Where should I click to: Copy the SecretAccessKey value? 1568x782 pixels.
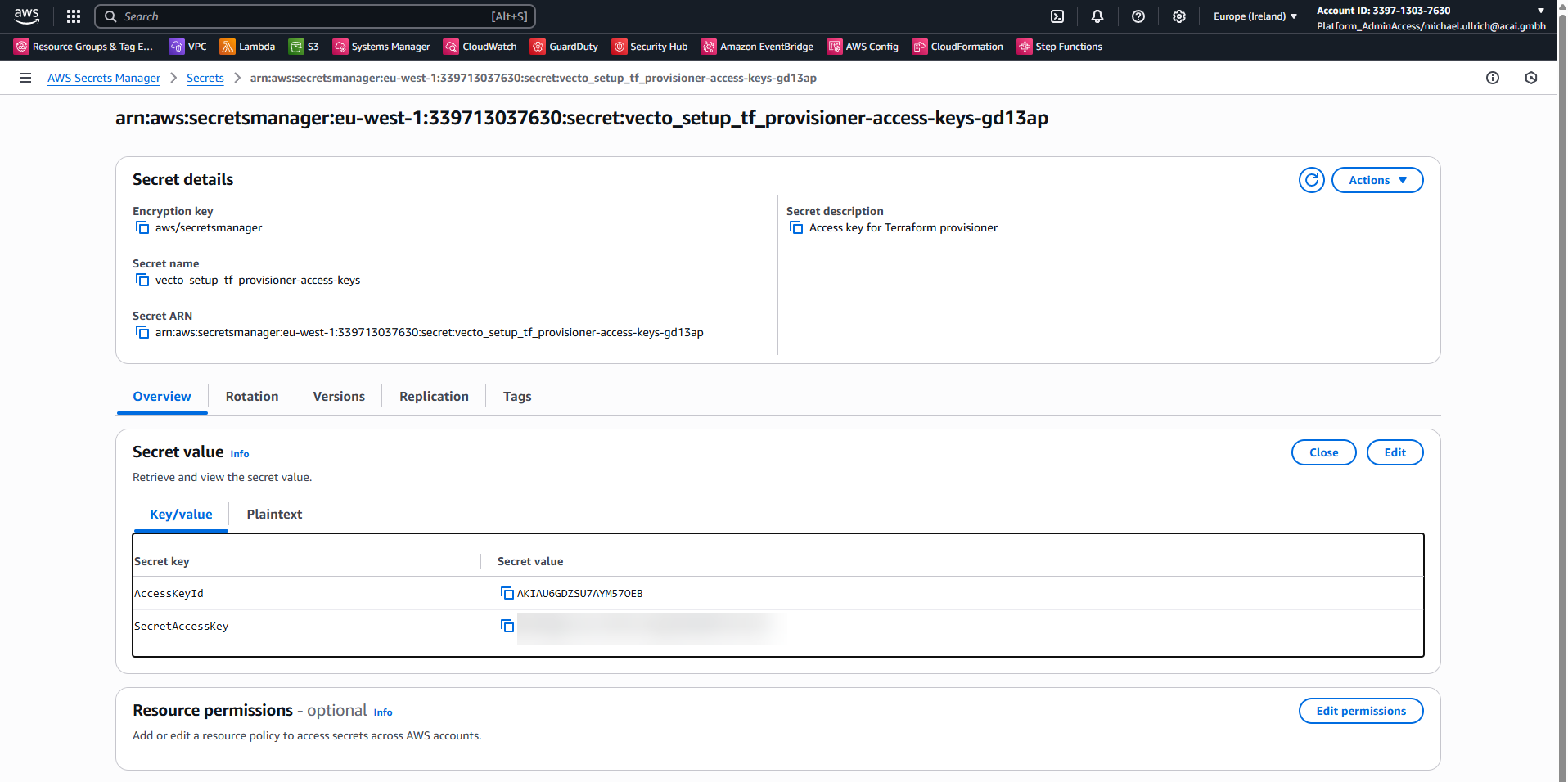click(507, 626)
